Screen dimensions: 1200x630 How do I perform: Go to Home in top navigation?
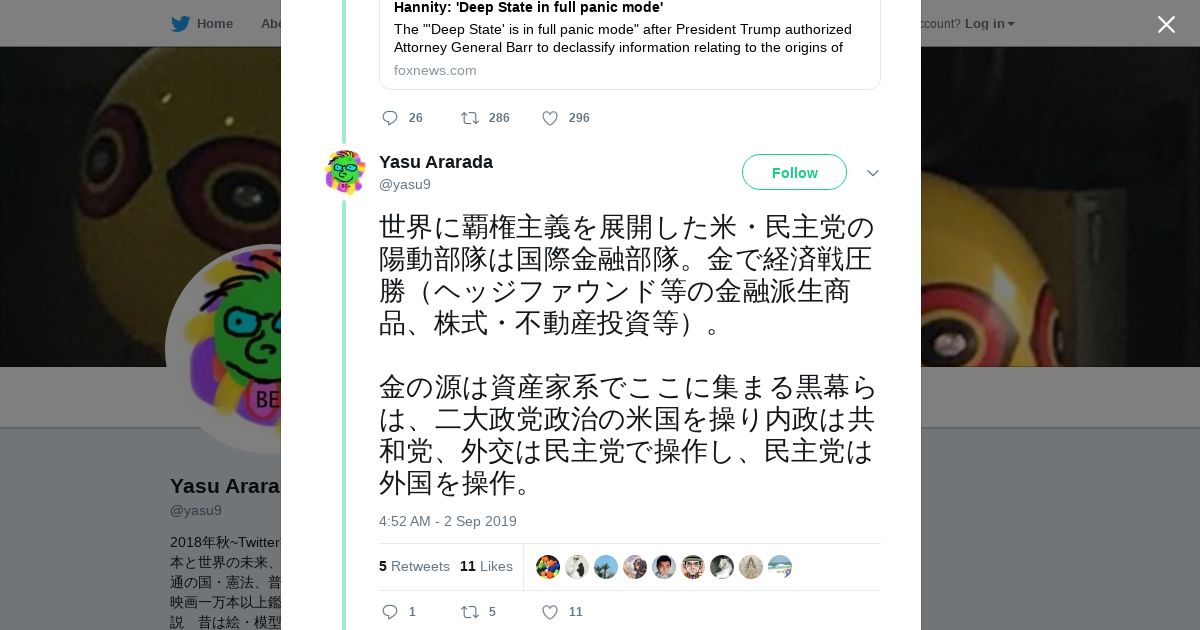214,24
